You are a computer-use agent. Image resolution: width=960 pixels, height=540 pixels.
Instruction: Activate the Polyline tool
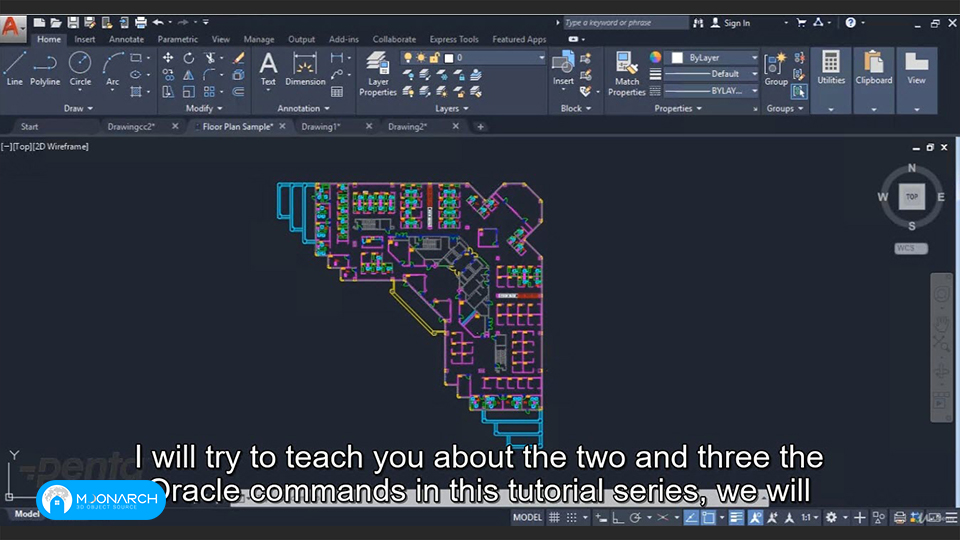pyautogui.click(x=45, y=69)
